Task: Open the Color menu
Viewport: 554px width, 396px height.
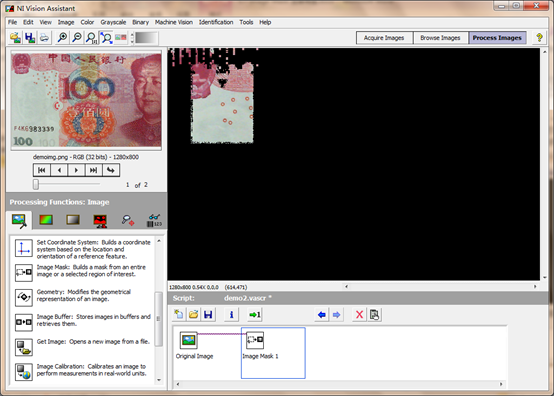Action: click(87, 22)
